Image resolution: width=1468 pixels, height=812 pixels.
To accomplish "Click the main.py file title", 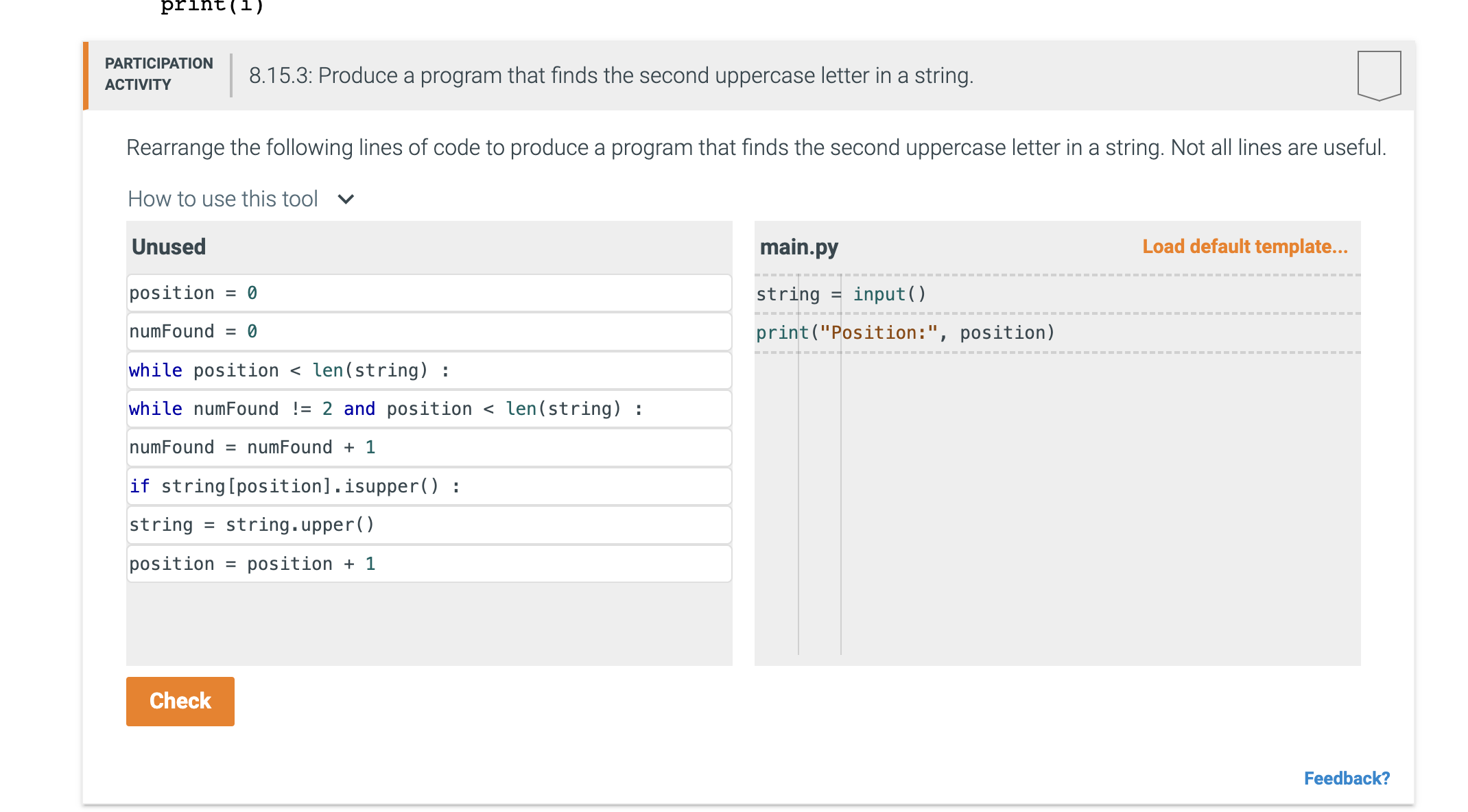I will [x=799, y=247].
